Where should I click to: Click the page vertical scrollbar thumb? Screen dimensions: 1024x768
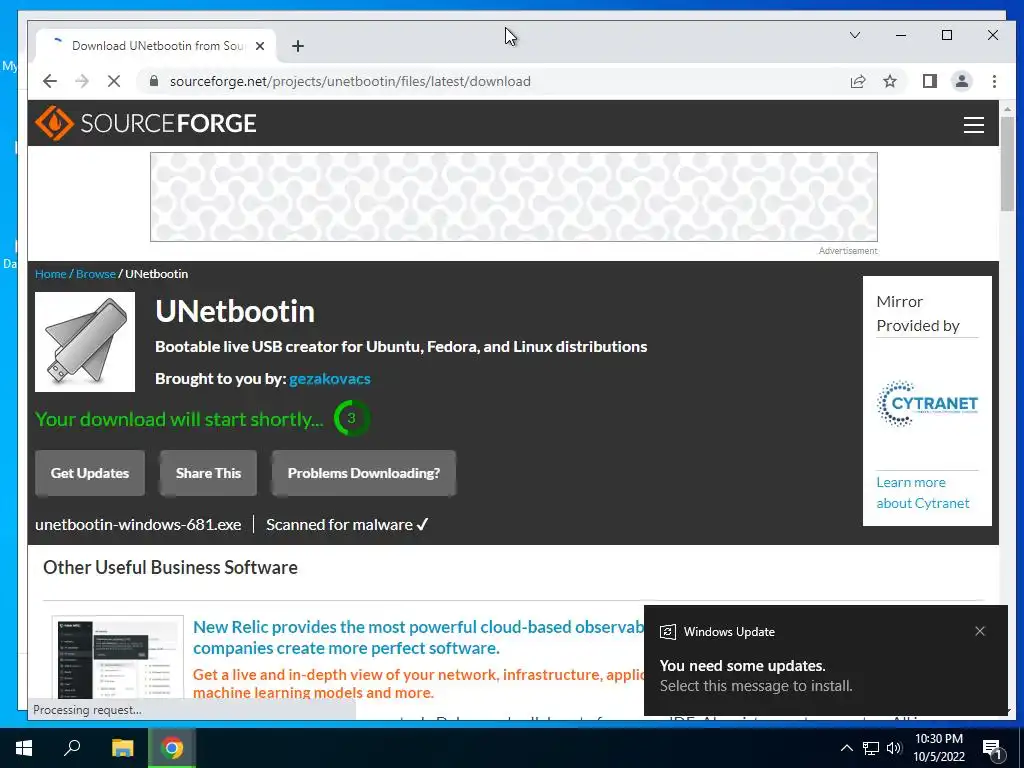pos(1008,163)
